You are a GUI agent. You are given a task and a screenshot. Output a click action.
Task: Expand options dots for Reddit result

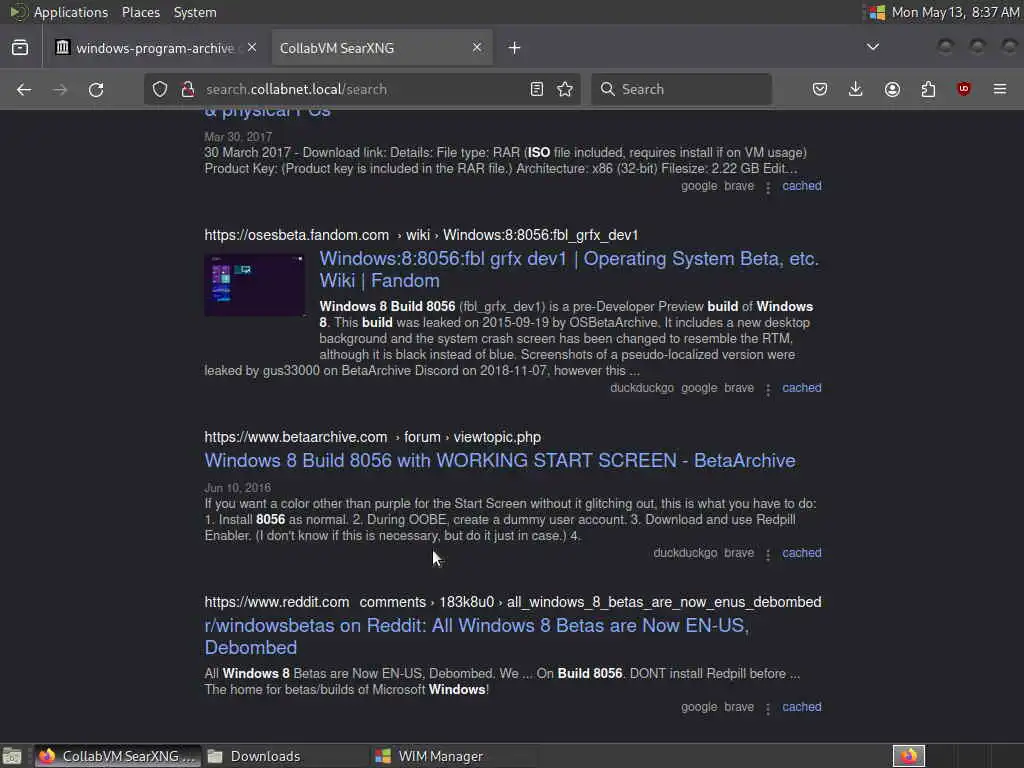[768, 709]
